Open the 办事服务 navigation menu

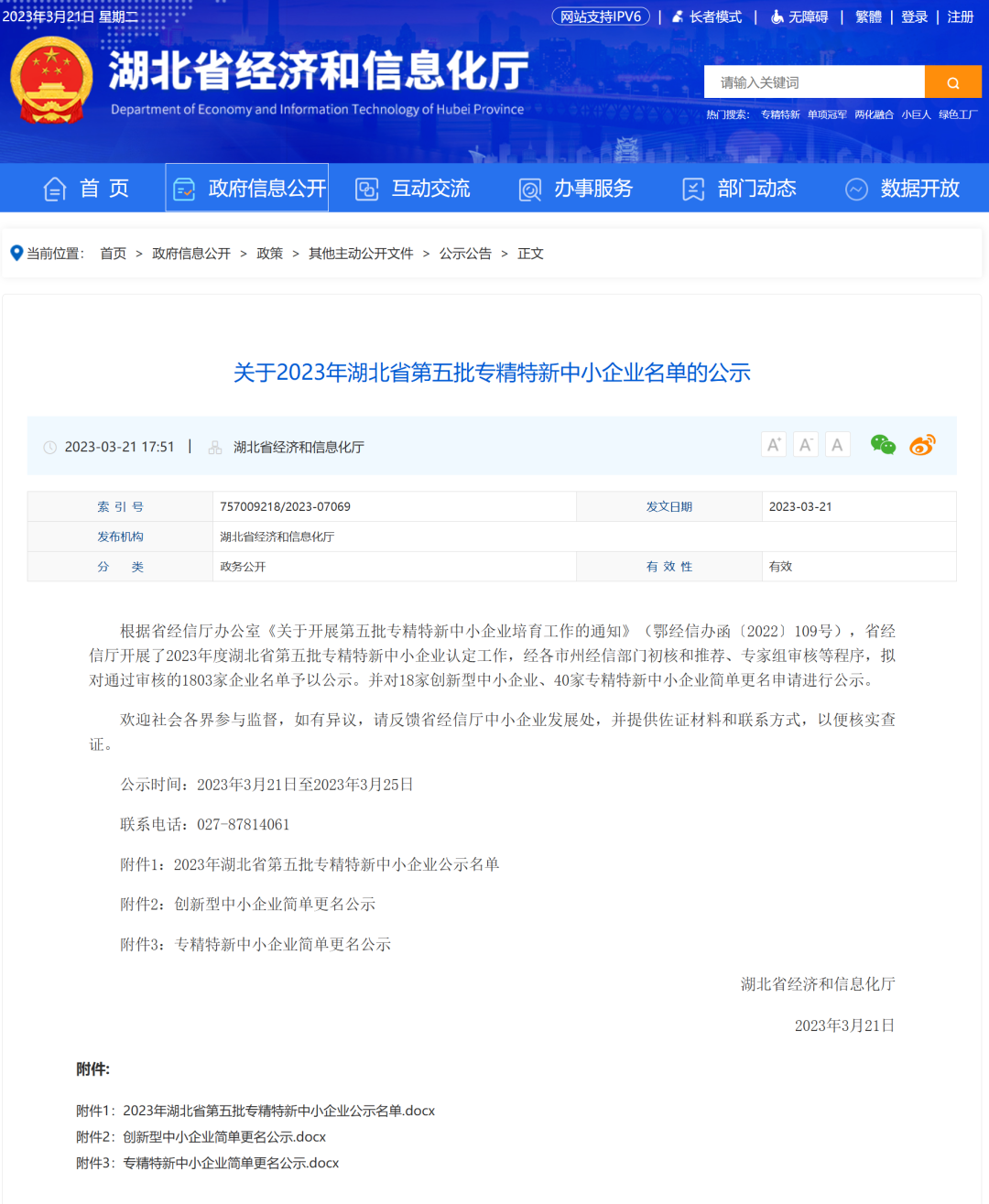[576, 189]
